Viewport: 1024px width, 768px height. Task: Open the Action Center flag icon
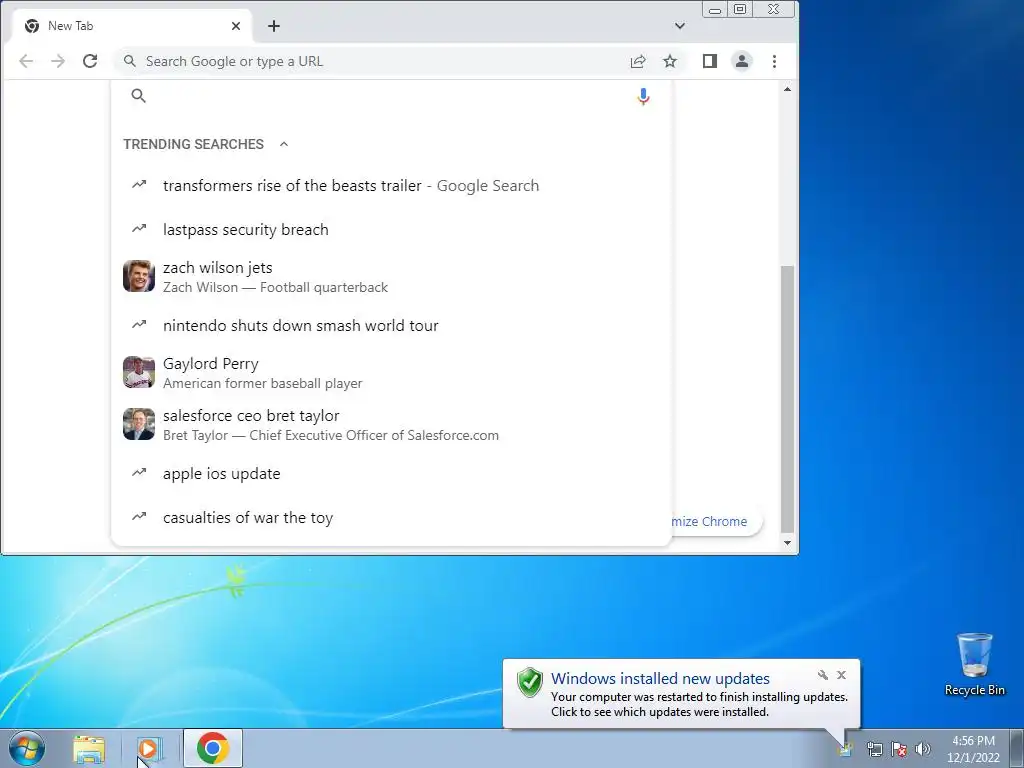pyautogui.click(x=899, y=749)
